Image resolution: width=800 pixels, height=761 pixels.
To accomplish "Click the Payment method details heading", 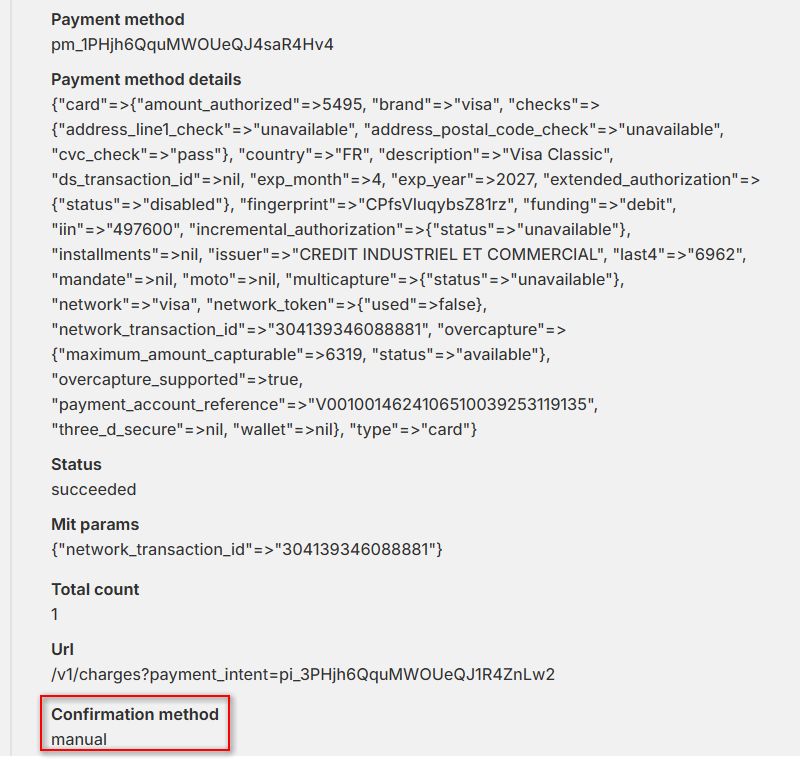I will pyautogui.click(x=146, y=79).
